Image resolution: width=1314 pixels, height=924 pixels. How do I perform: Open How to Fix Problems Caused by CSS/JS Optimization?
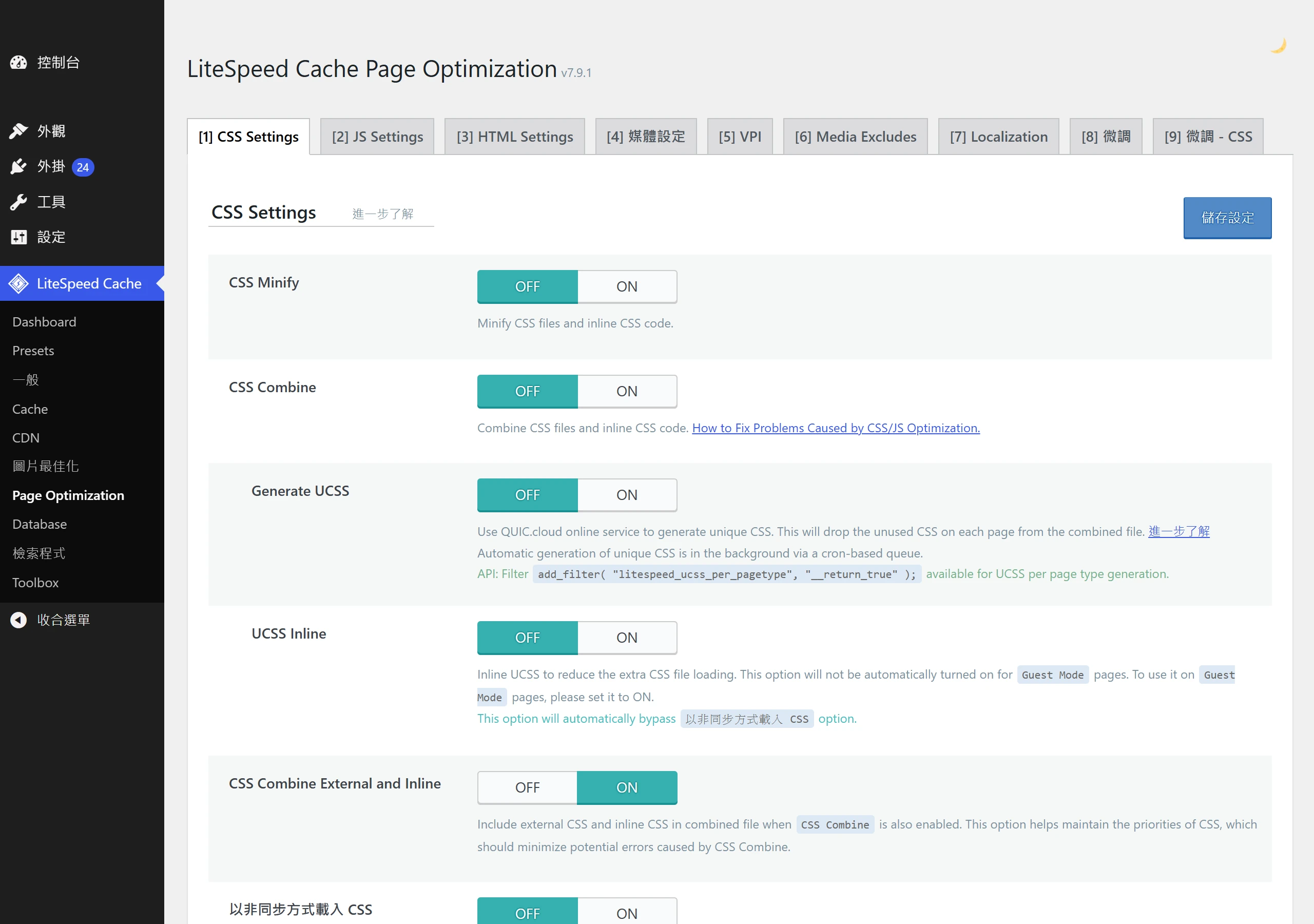pyautogui.click(x=836, y=428)
